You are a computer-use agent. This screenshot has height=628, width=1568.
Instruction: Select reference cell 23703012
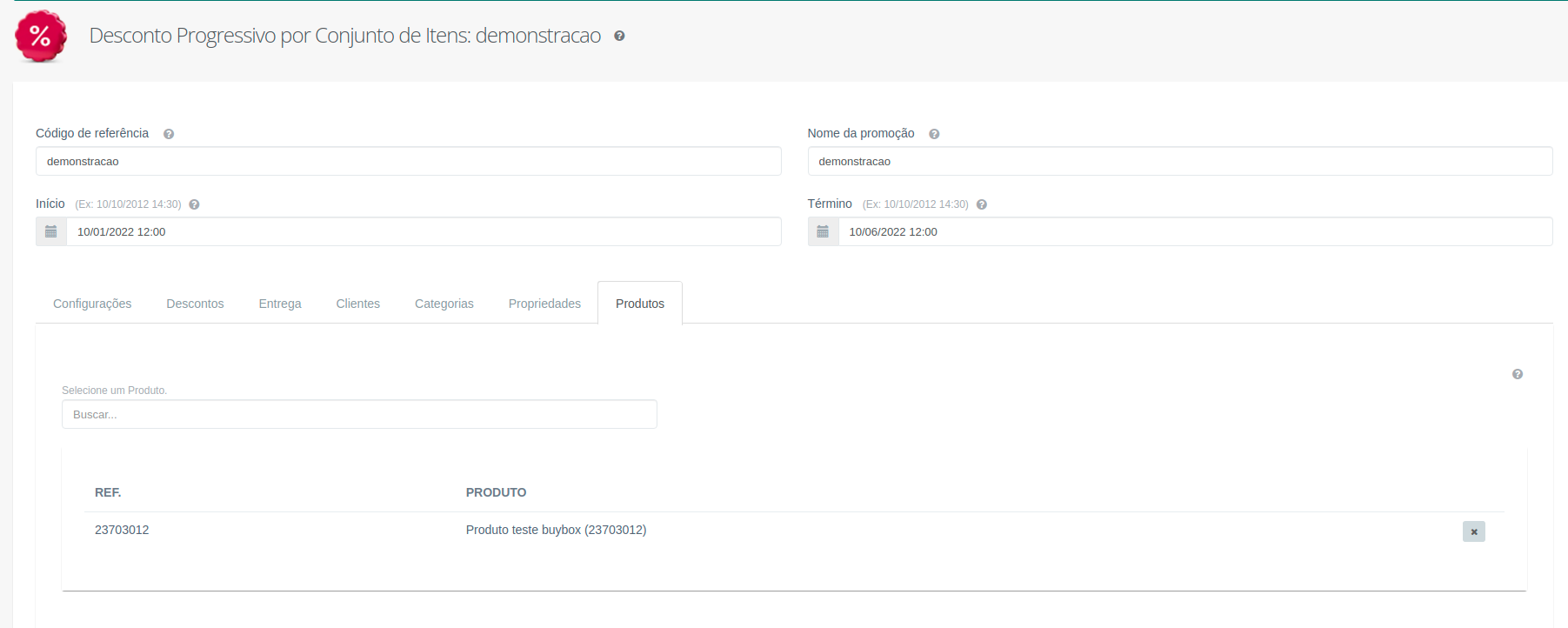122,530
